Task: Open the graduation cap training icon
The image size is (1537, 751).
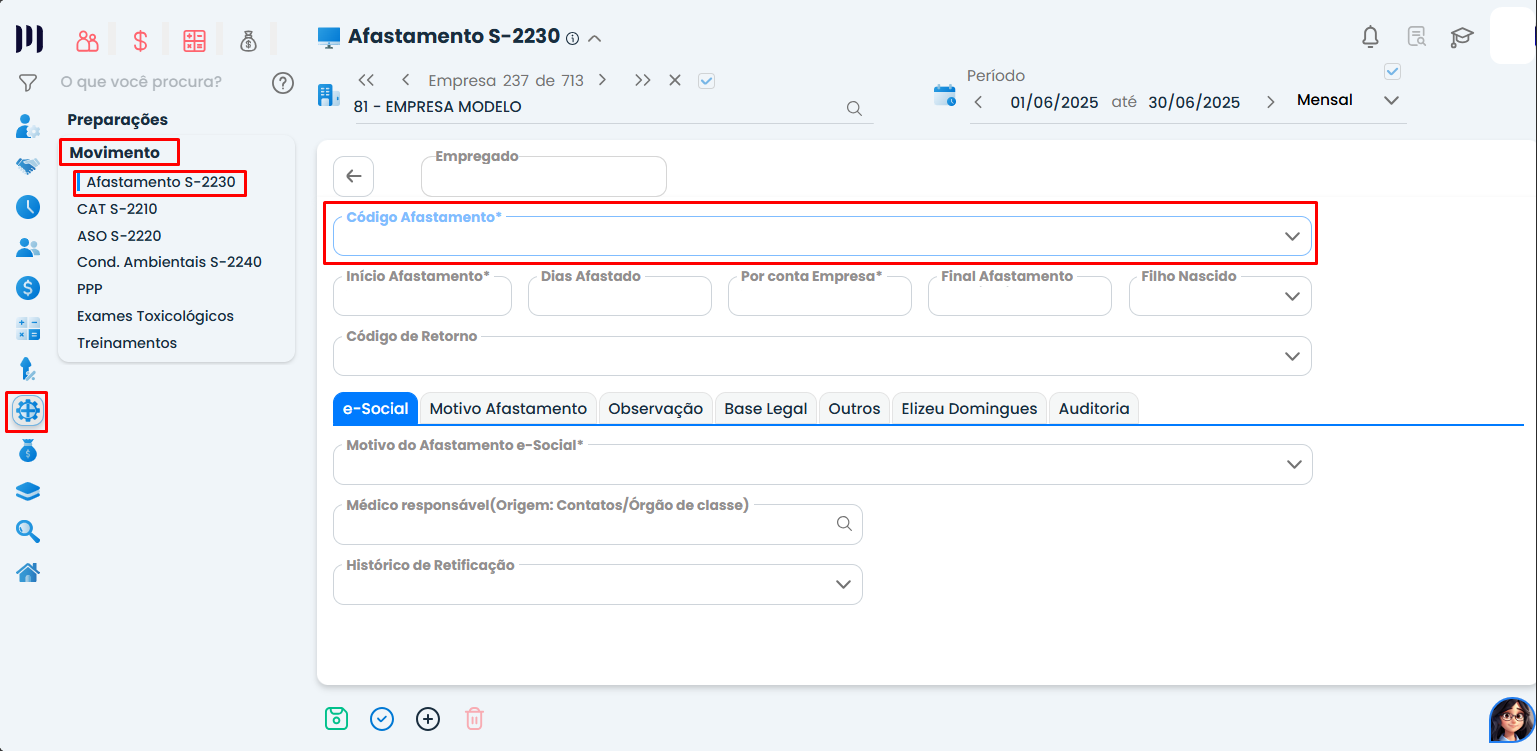Action: [1462, 38]
